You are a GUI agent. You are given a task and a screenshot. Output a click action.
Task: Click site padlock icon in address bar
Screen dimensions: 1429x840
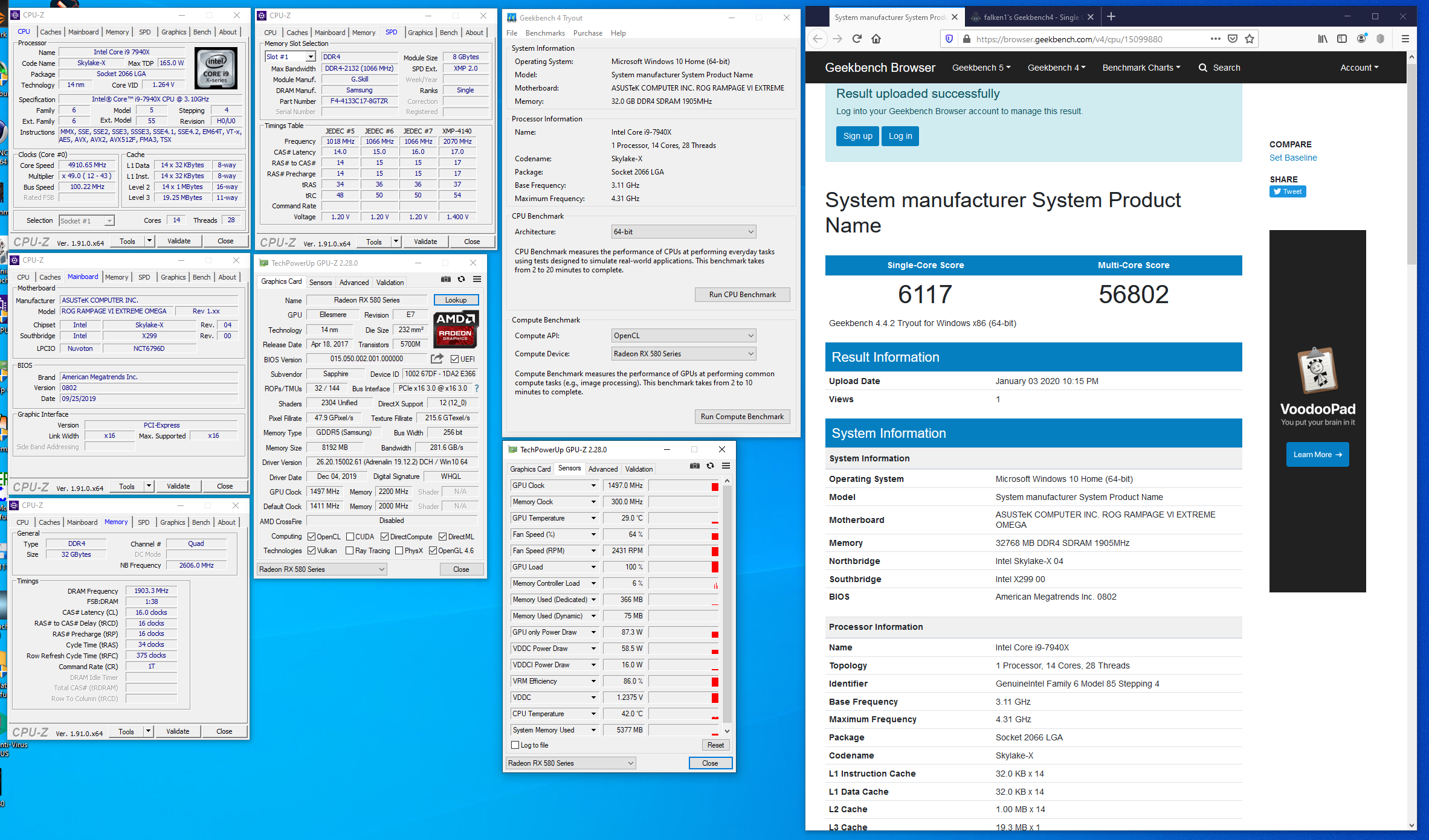(966, 39)
